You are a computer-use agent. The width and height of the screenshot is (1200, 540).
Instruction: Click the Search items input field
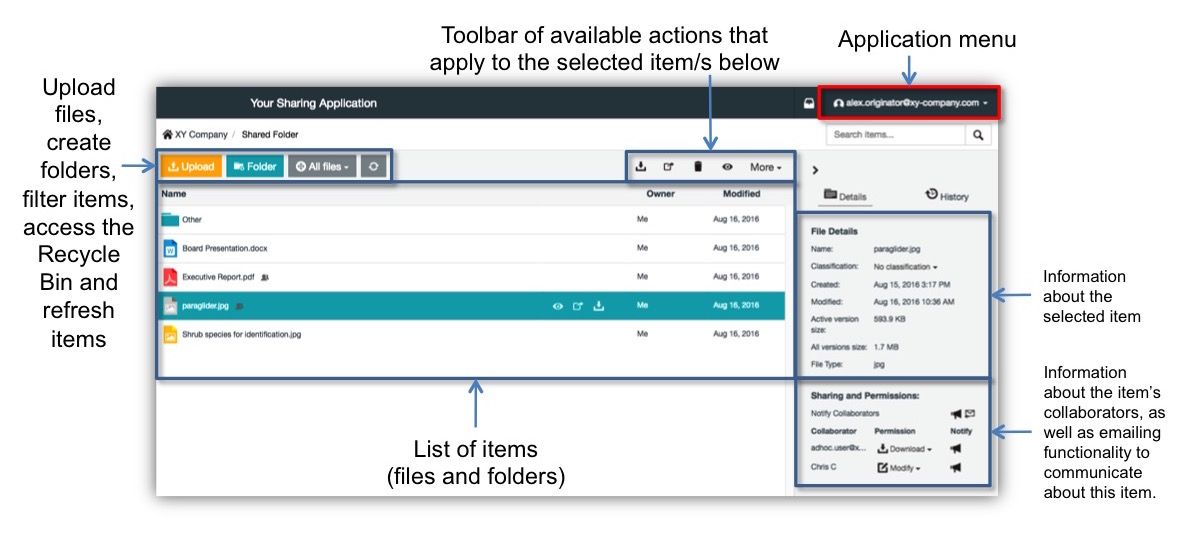pyautogui.click(x=895, y=134)
